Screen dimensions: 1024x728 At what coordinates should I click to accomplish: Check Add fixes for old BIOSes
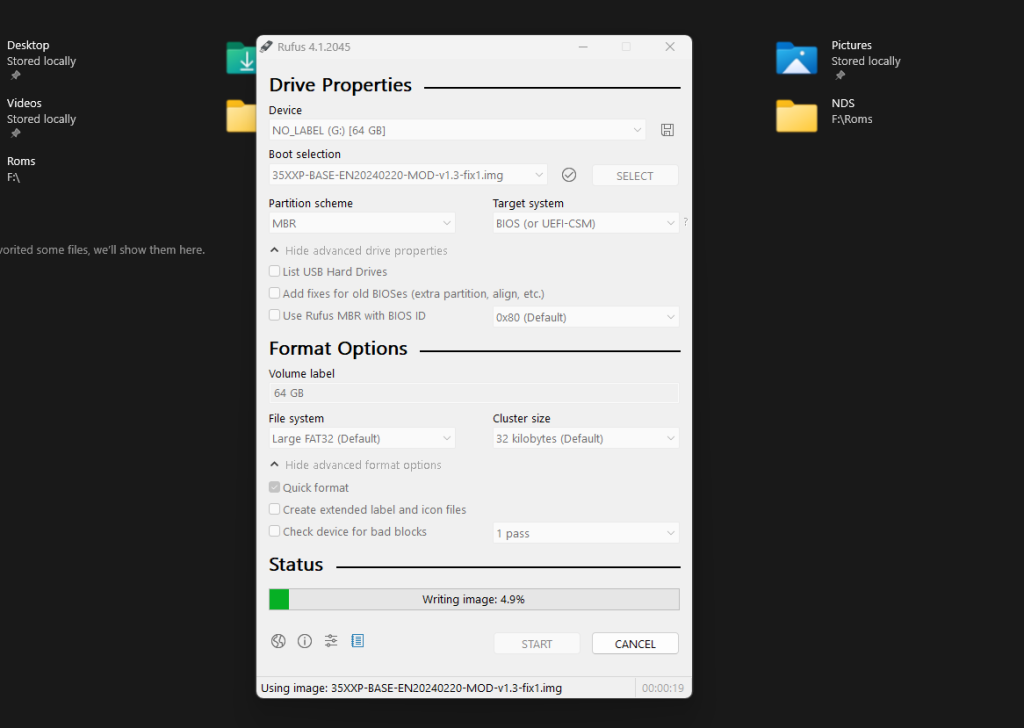tap(274, 293)
